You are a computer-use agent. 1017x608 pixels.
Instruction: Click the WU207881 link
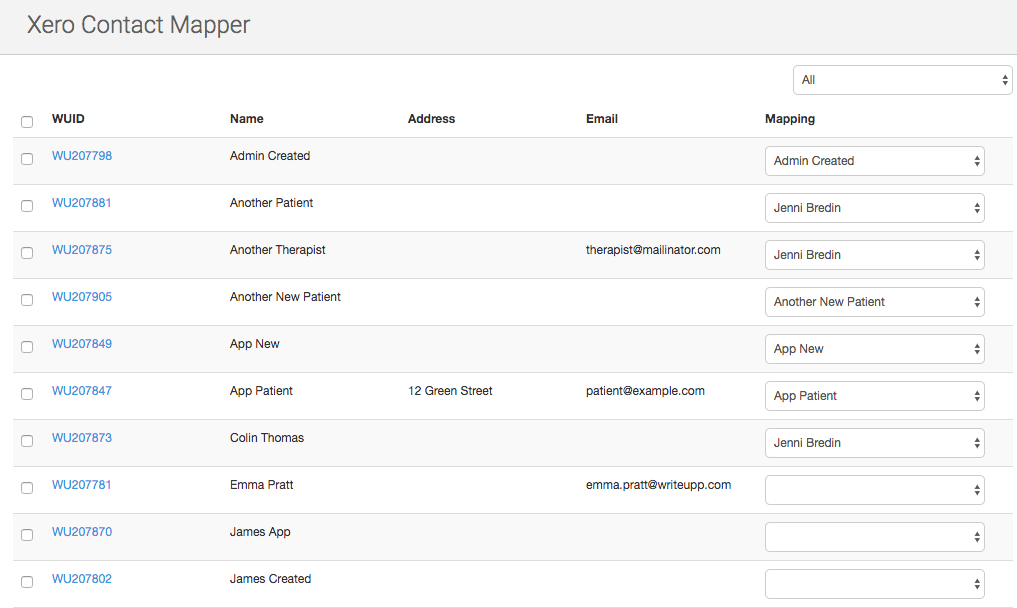click(82, 203)
